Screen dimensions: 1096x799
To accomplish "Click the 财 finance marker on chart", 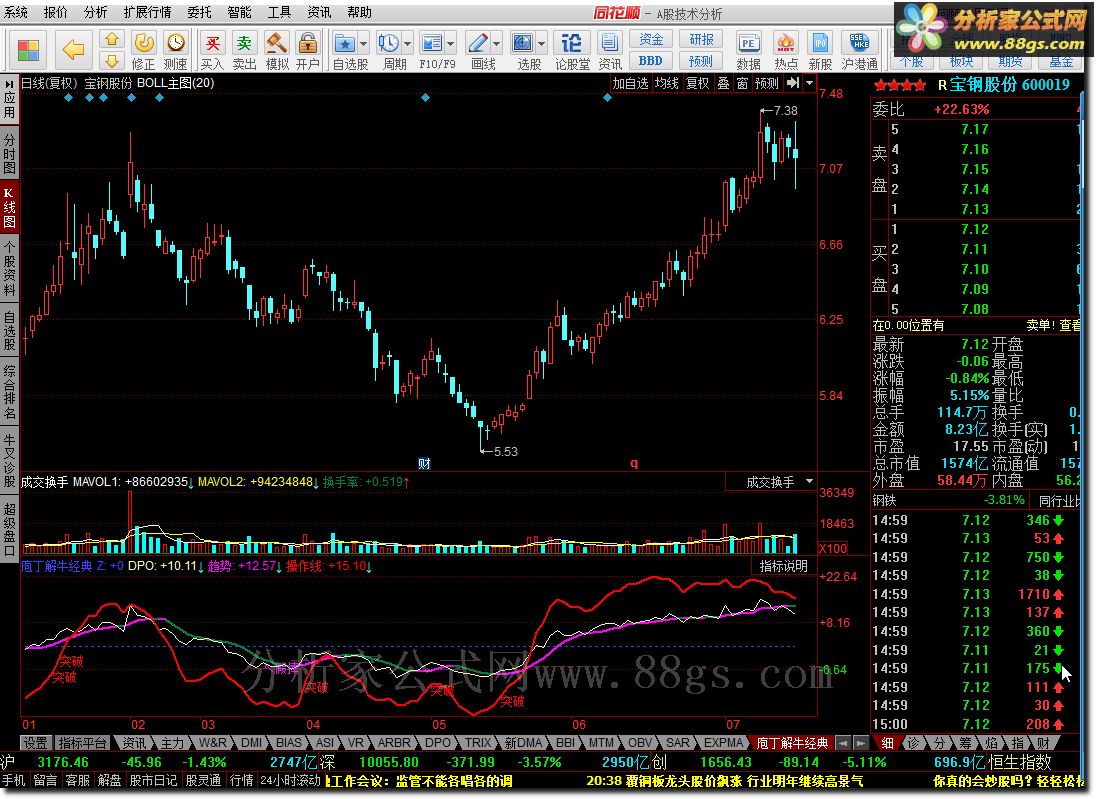I will [x=424, y=463].
